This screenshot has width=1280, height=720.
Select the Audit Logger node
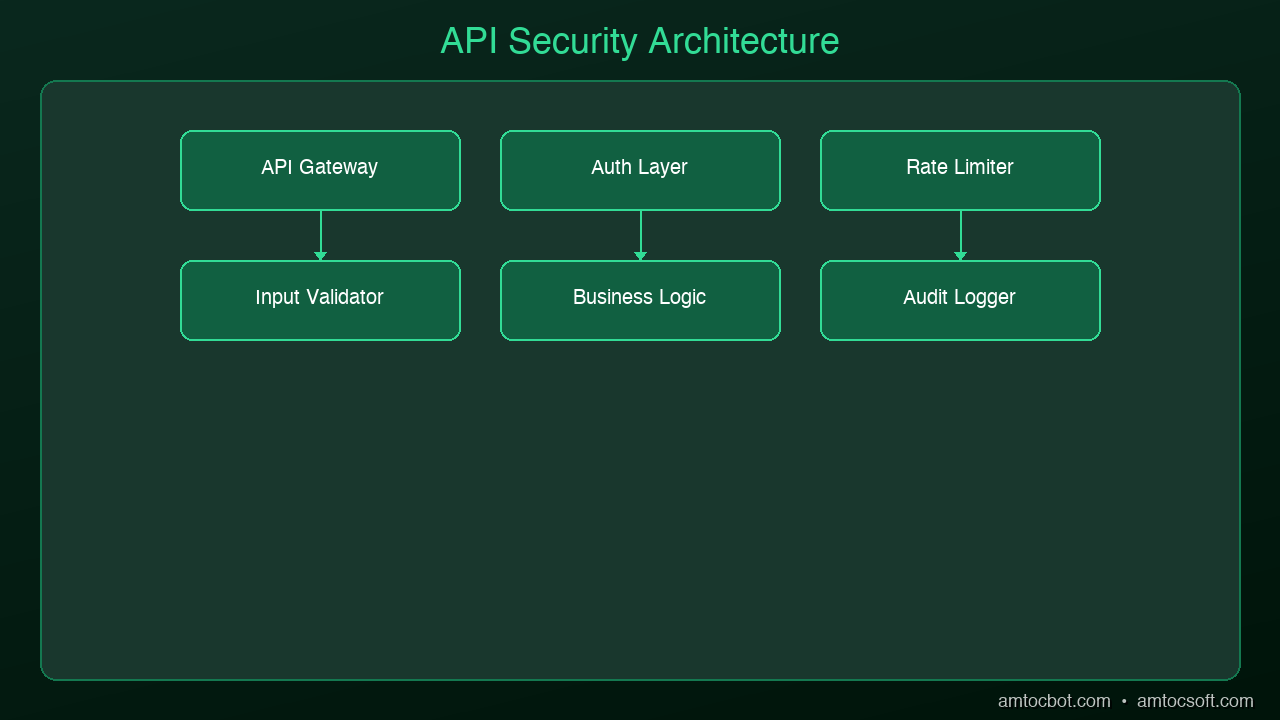(x=960, y=300)
